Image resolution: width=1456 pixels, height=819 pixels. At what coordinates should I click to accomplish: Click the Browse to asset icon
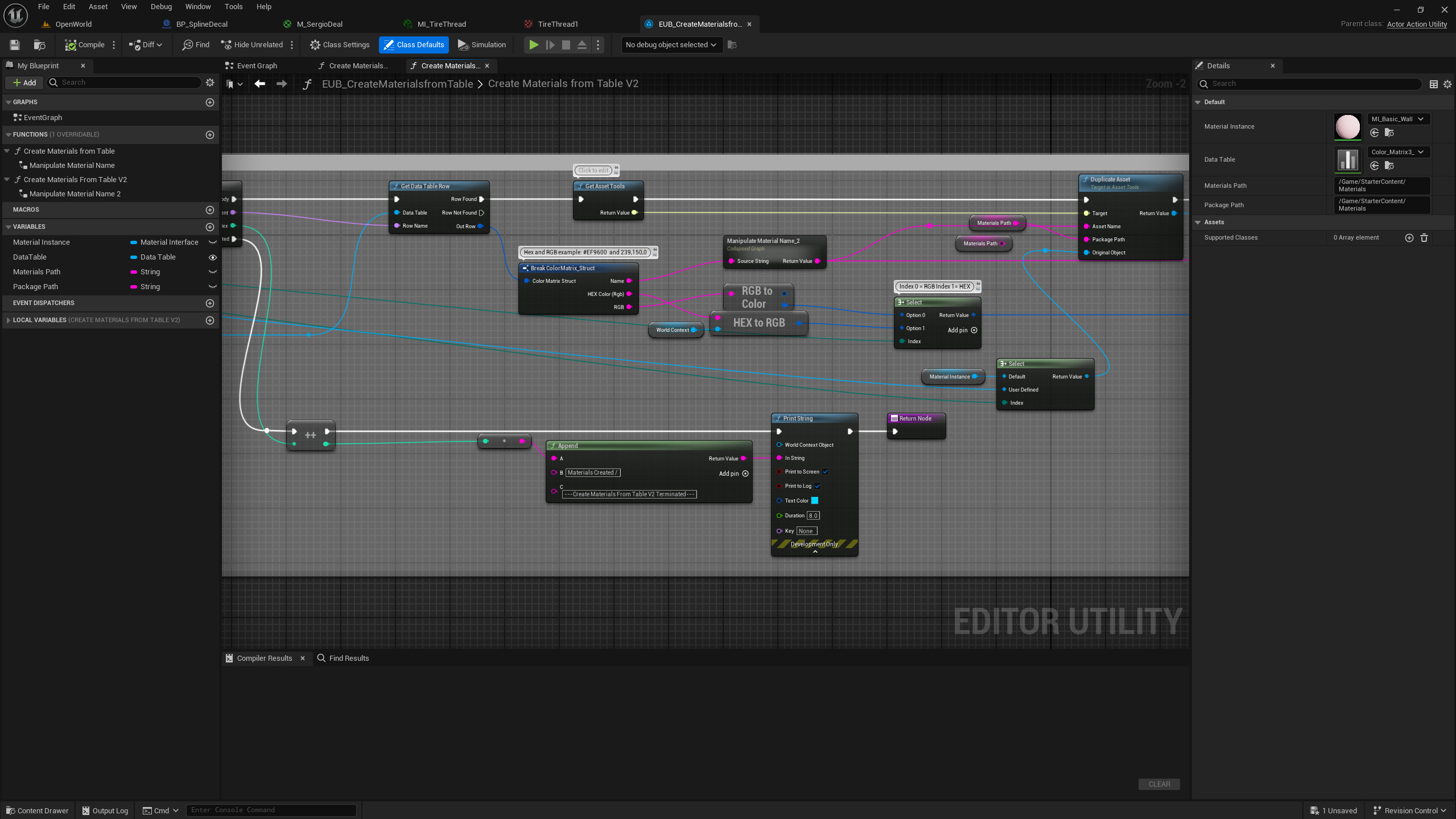coord(39,44)
